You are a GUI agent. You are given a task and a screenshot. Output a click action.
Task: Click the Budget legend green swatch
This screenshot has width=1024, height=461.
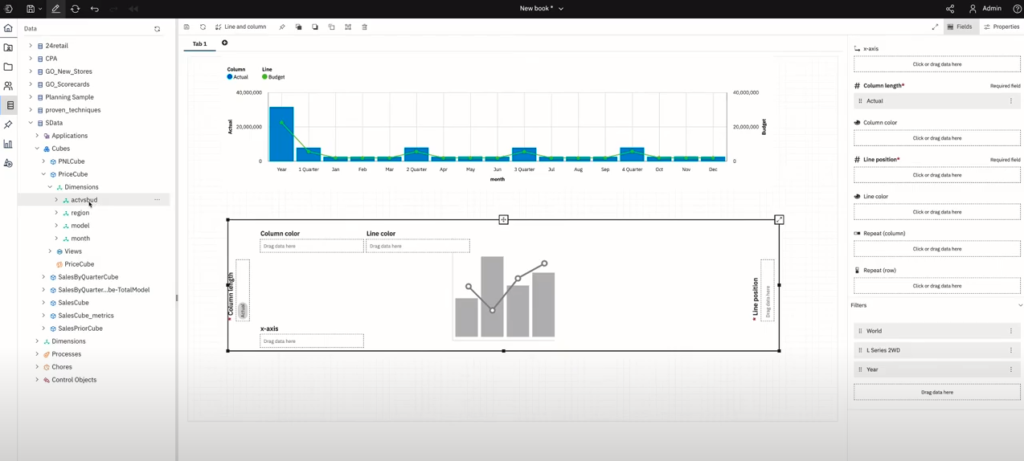264,77
